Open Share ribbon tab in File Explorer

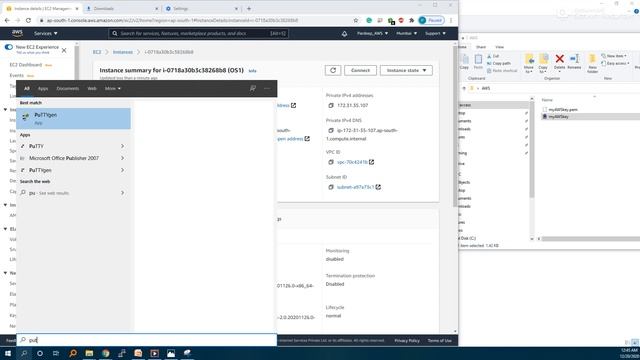click(x=481, y=47)
